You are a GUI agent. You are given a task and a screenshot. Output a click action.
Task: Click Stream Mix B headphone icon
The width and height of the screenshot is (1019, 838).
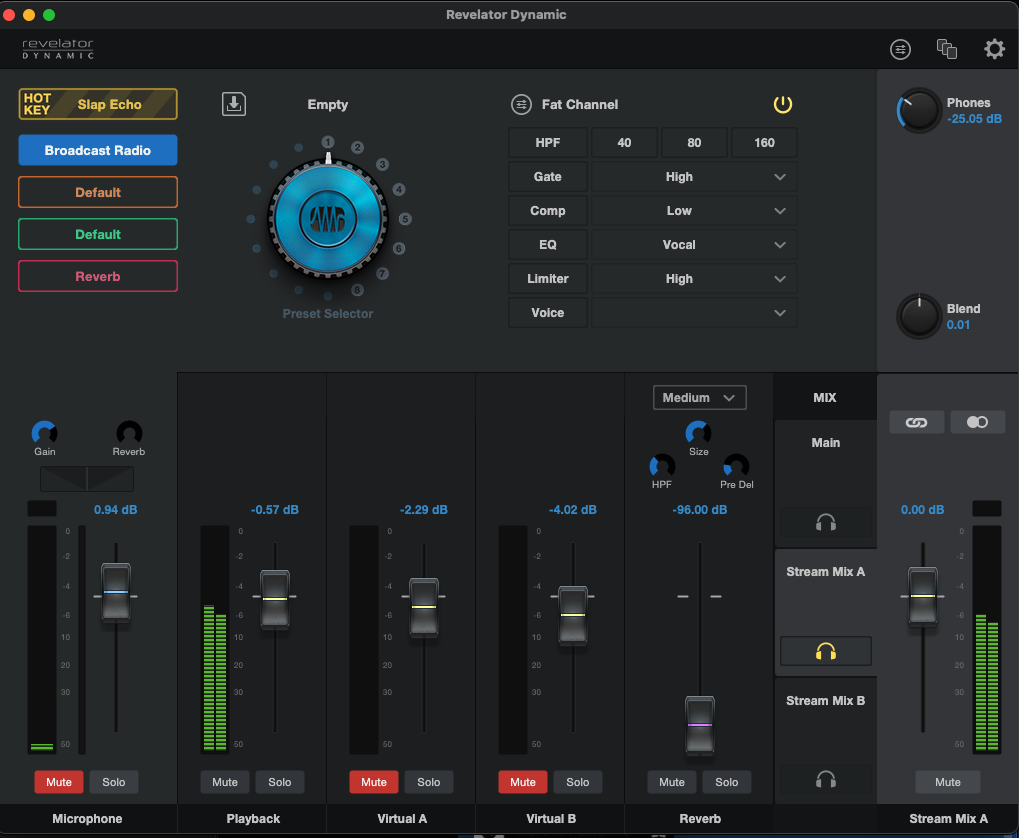[x=826, y=779]
